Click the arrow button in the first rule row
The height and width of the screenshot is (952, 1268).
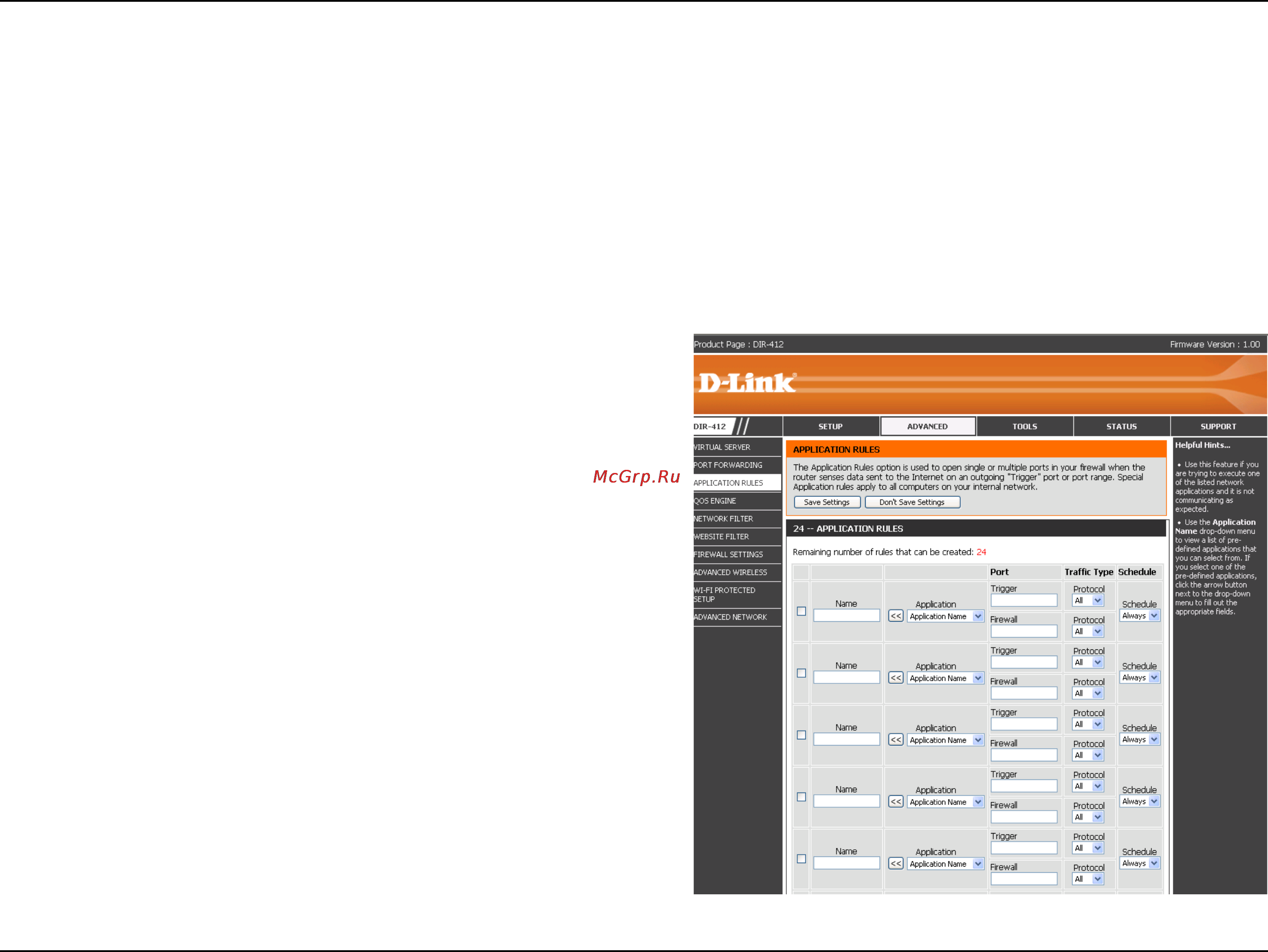[896, 616]
